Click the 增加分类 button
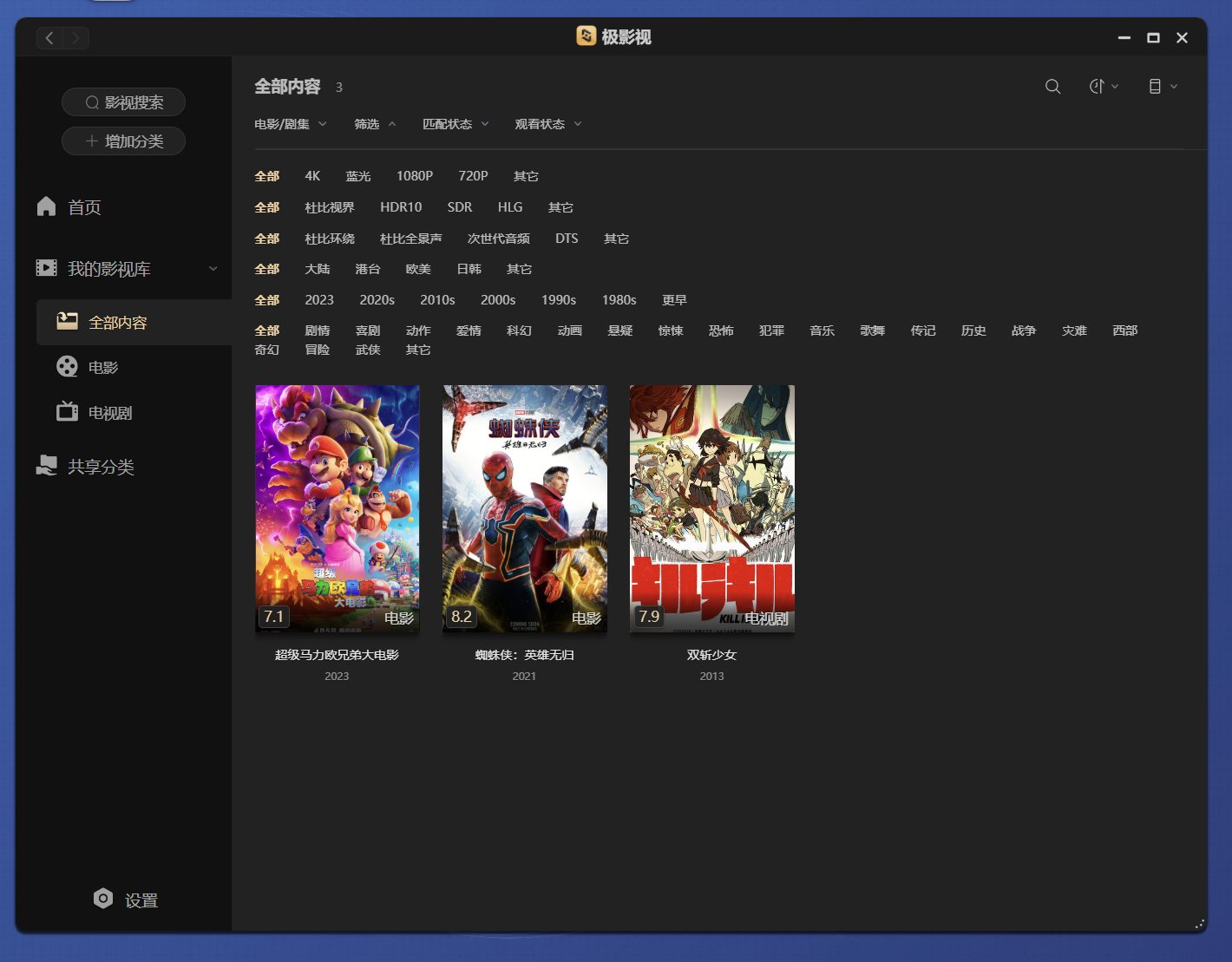This screenshot has height=962, width=1232. coord(123,141)
